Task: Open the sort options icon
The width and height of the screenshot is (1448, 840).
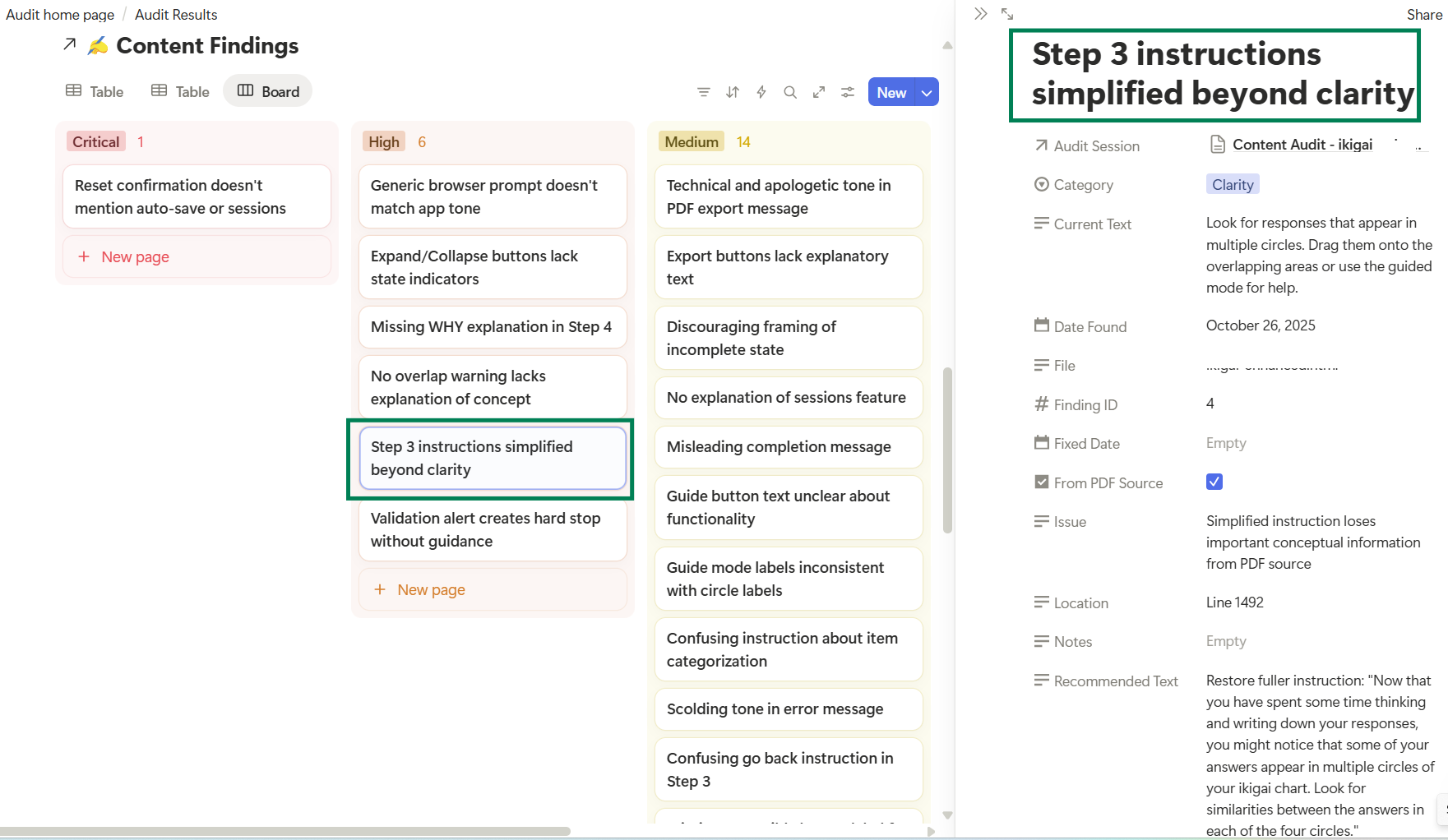Action: coord(732,91)
